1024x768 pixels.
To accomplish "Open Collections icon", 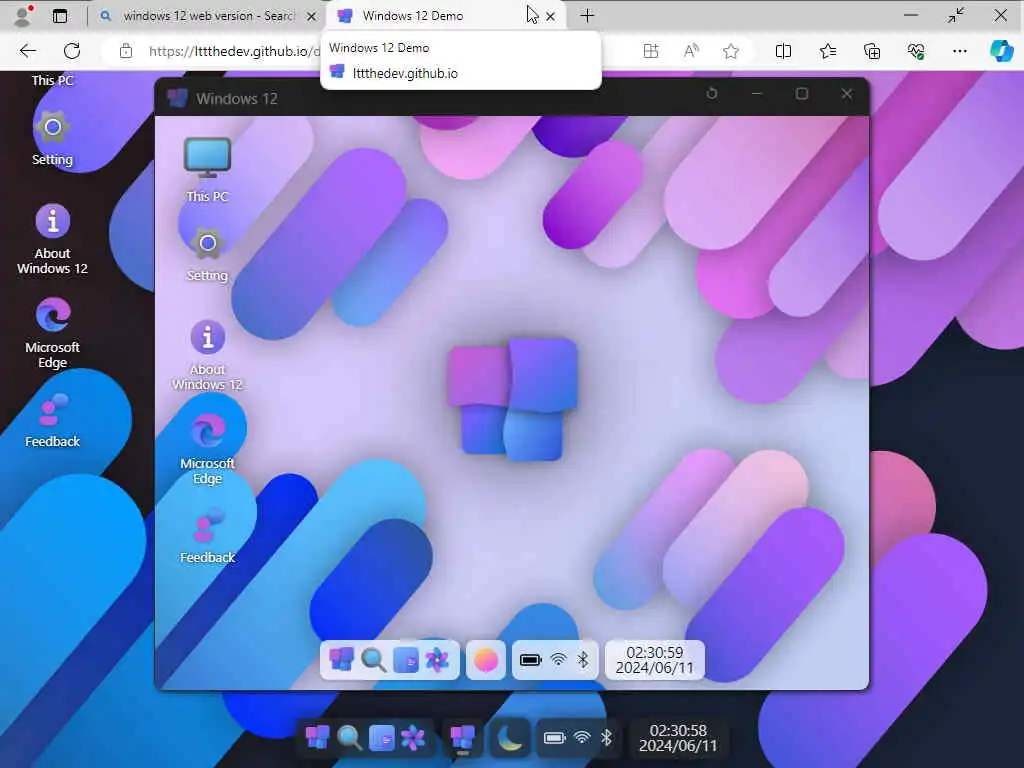I will pyautogui.click(x=872, y=51).
